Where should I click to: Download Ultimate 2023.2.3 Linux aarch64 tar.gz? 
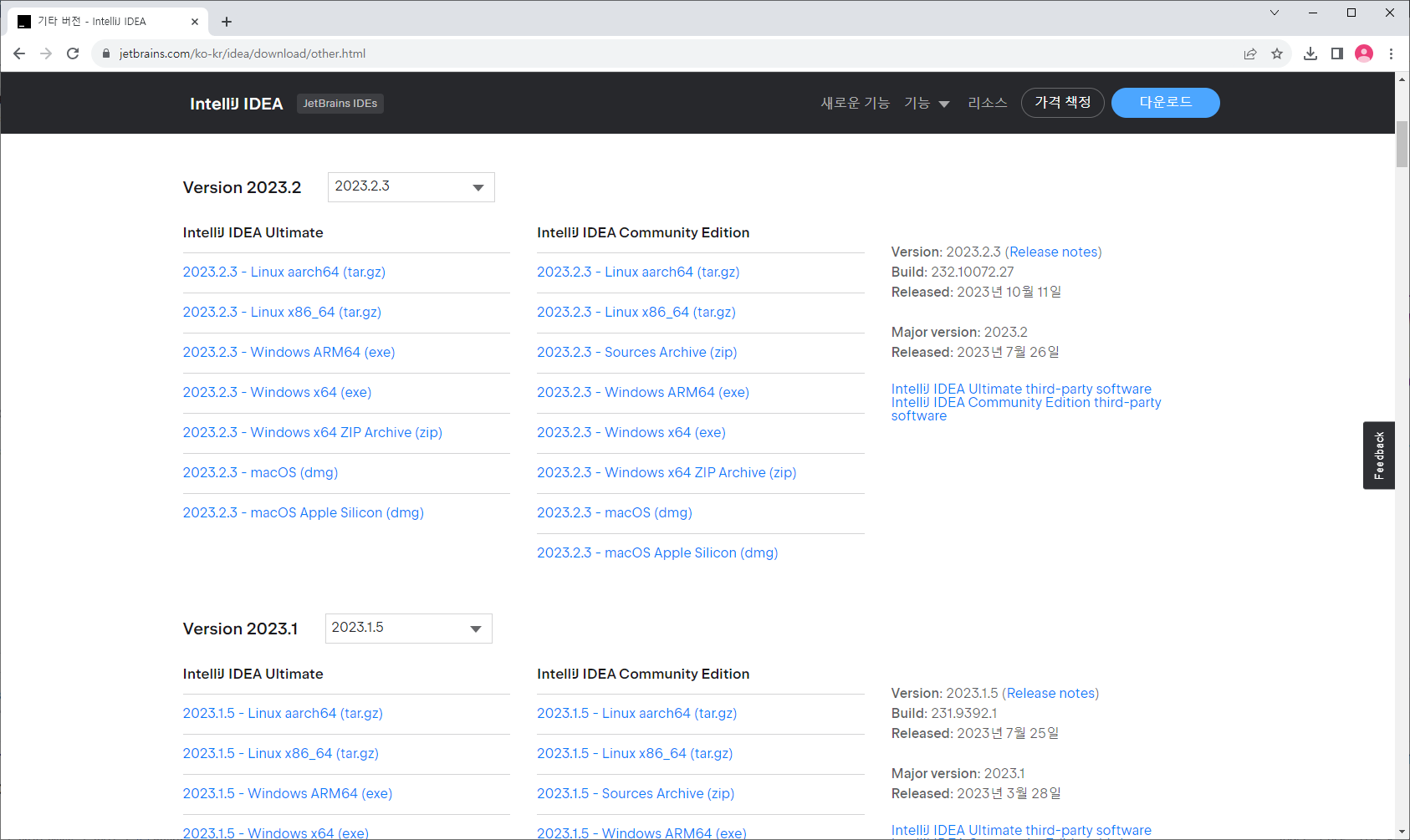pyautogui.click(x=284, y=272)
